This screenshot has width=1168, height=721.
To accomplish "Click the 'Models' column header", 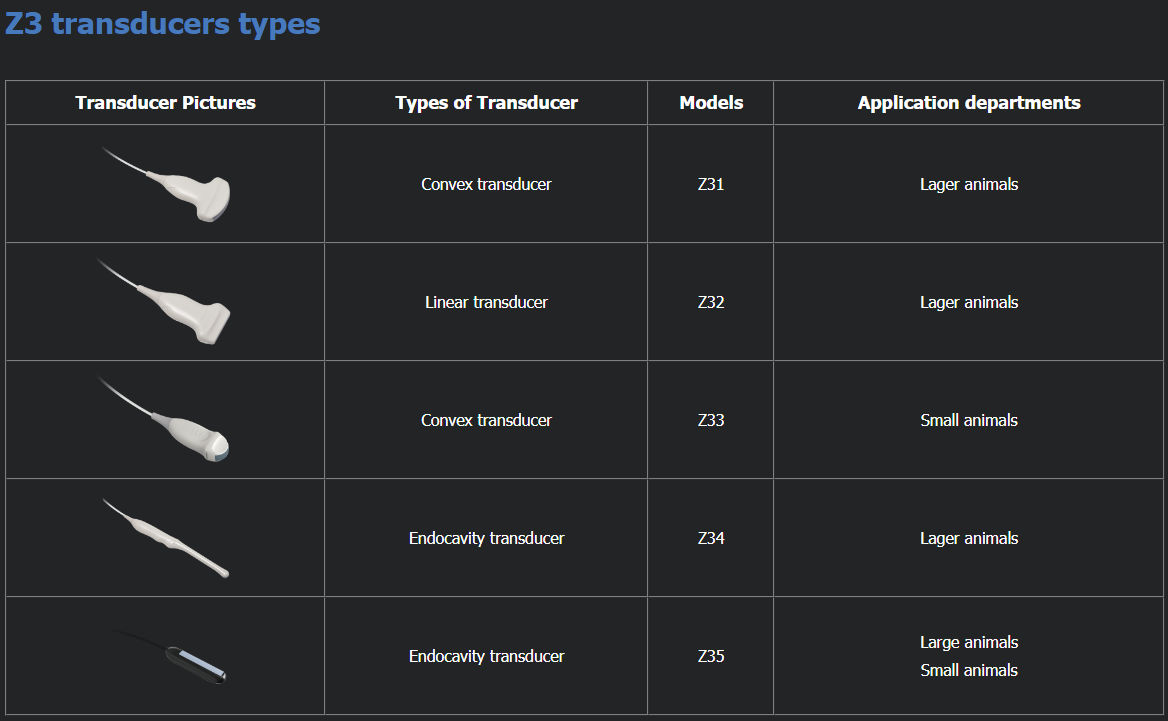I will point(711,103).
